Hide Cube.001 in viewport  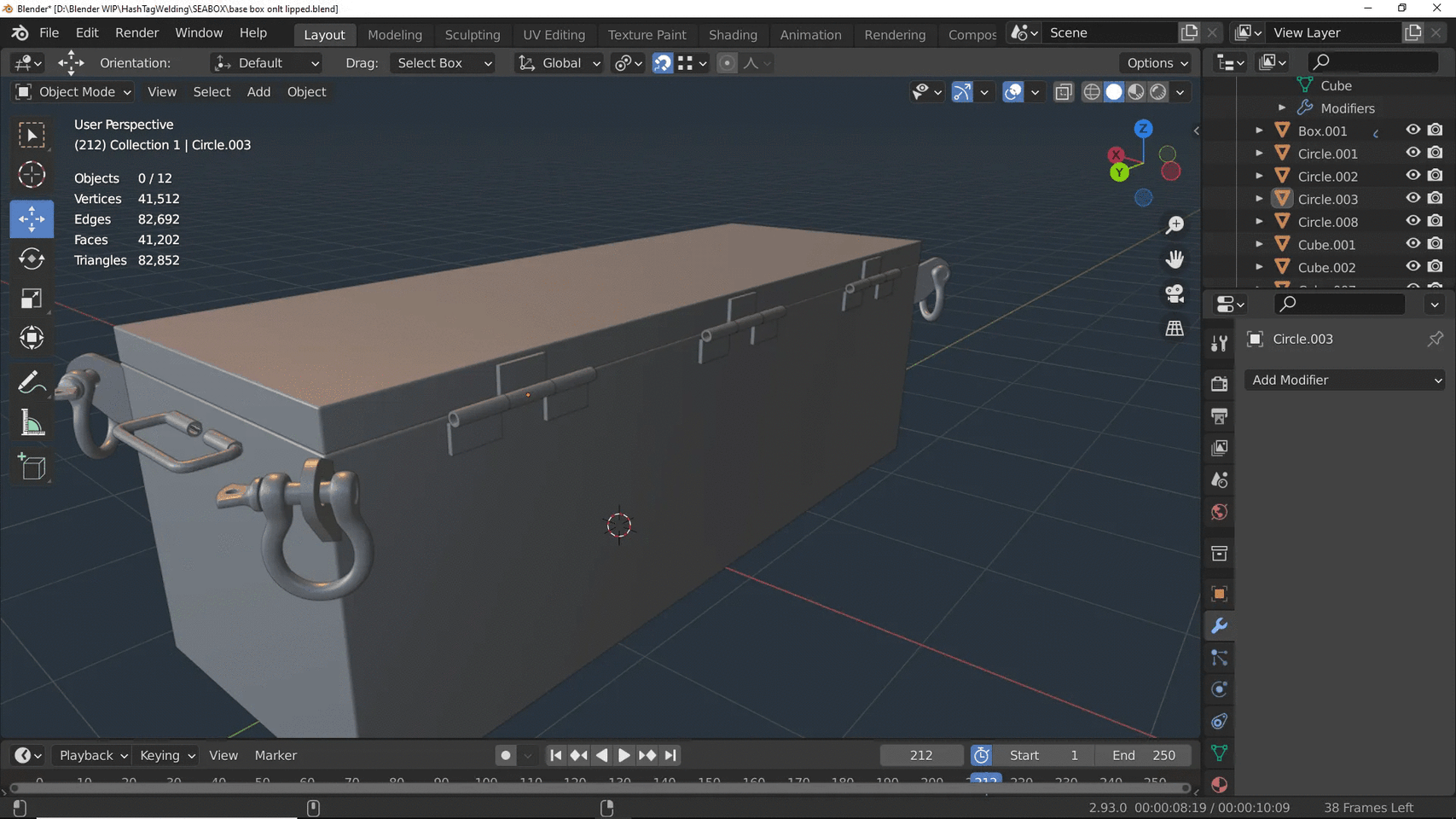pyautogui.click(x=1413, y=243)
